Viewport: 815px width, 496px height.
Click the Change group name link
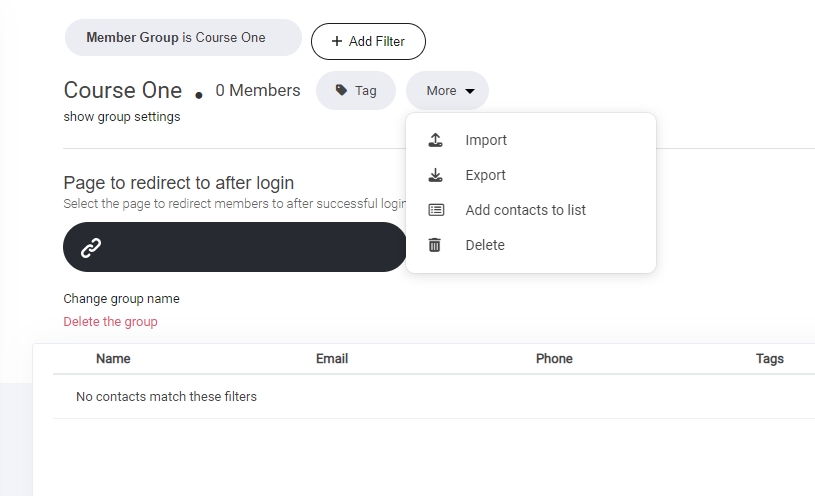coord(121,298)
